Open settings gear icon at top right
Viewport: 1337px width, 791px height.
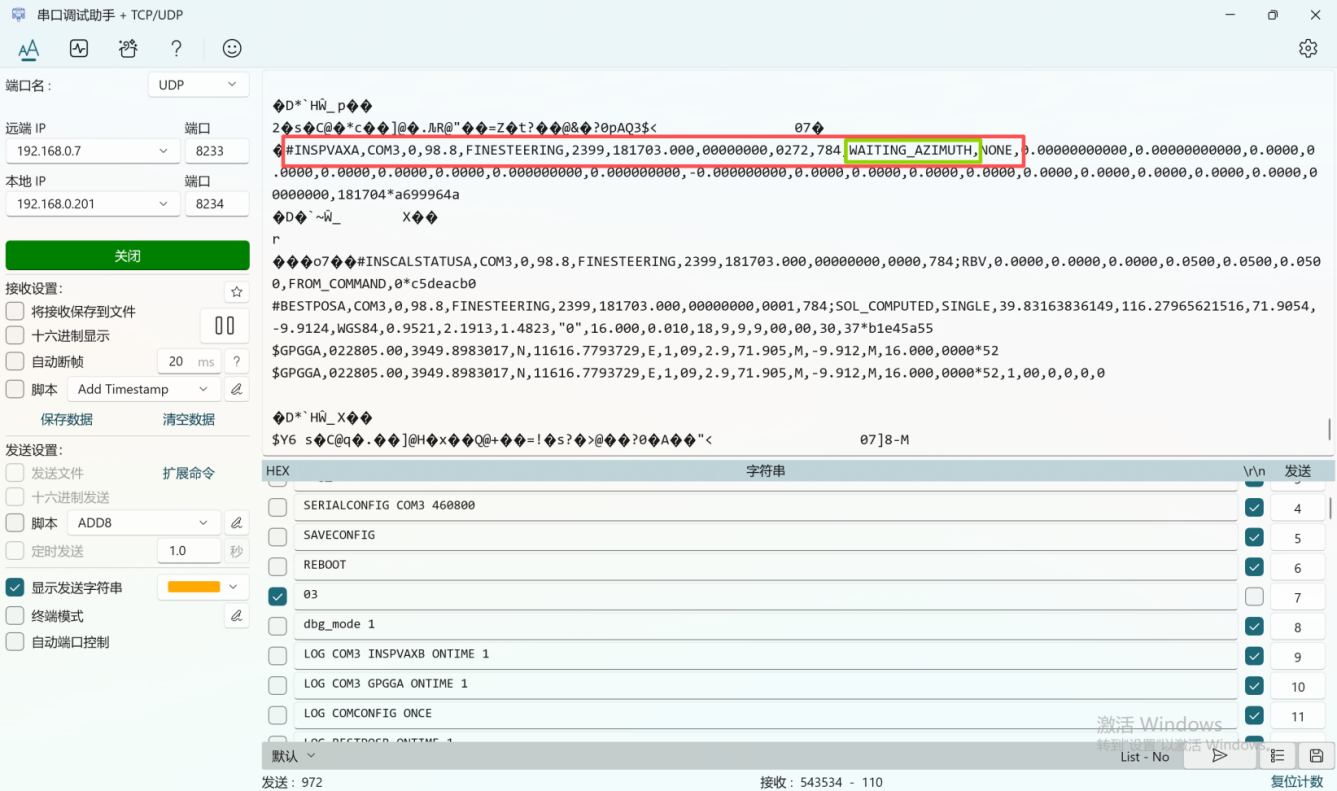click(x=1308, y=48)
